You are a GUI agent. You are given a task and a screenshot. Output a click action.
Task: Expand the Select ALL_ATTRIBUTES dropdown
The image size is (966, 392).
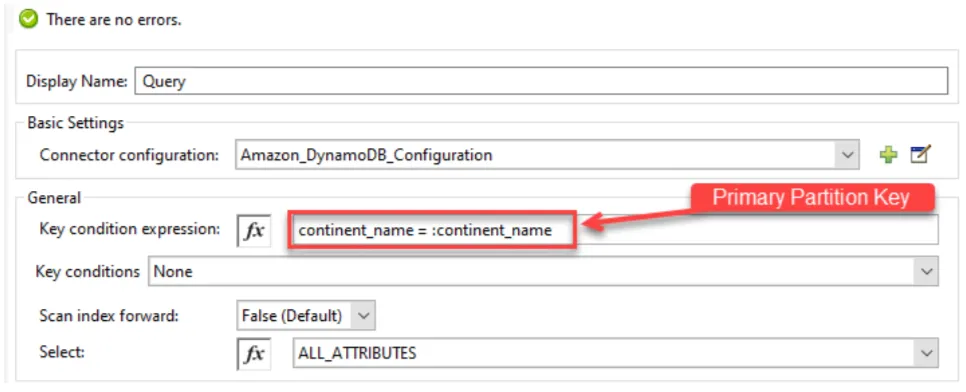click(x=926, y=353)
